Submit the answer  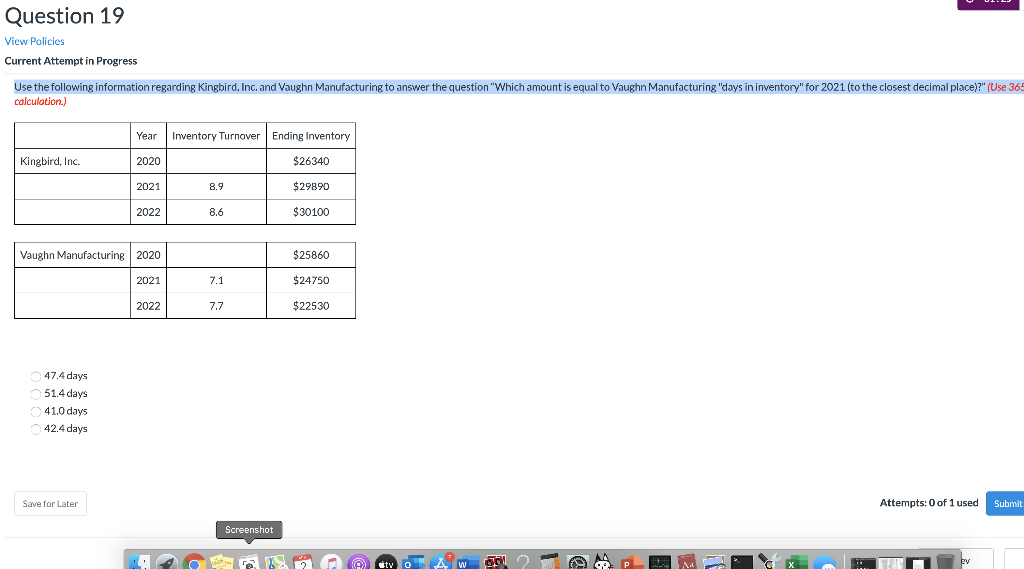[x=1006, y=504]
